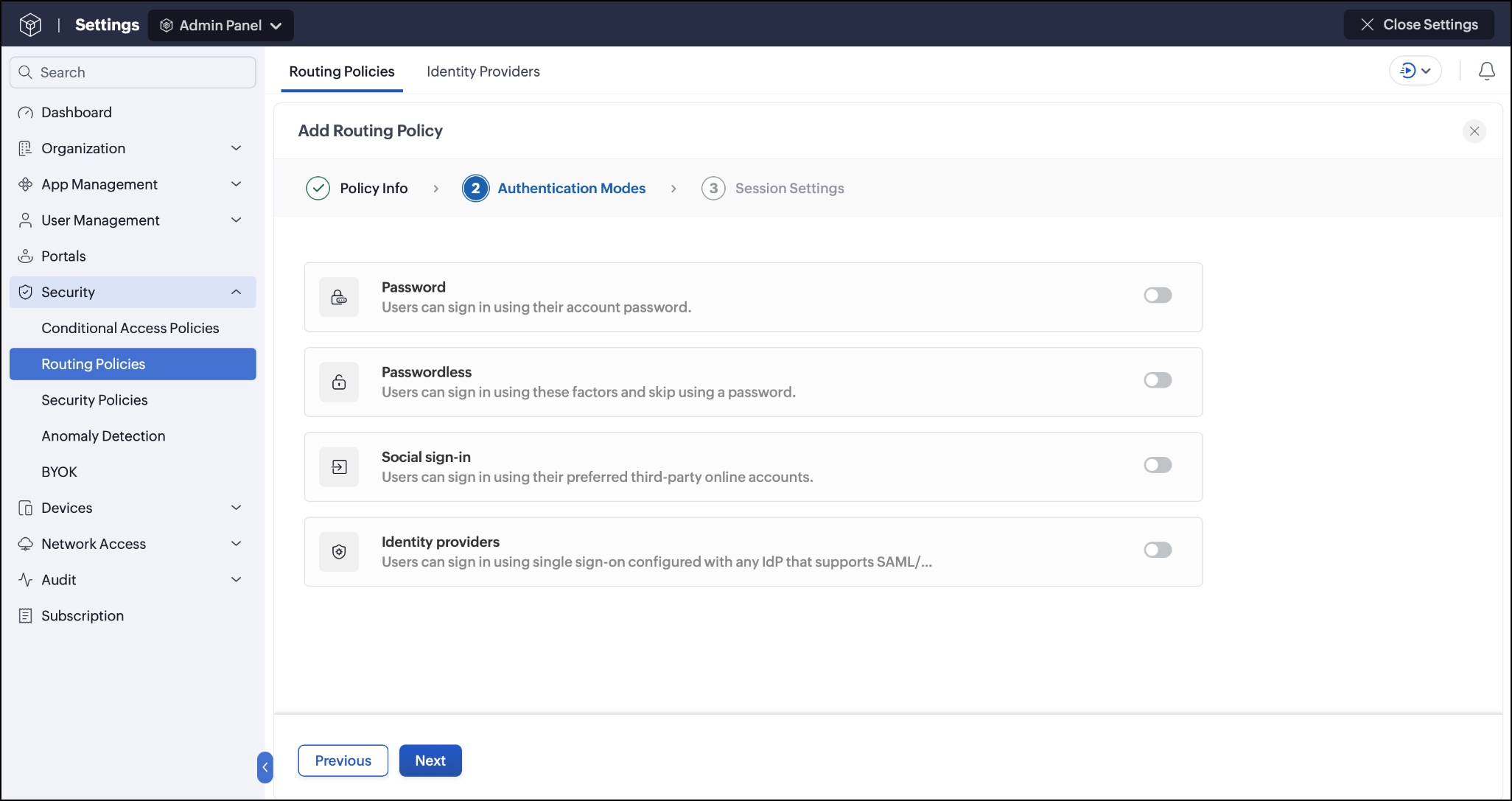Click the Social sign-in arrow icon
Screen dimensions: 1512x801
click(339, 466)
